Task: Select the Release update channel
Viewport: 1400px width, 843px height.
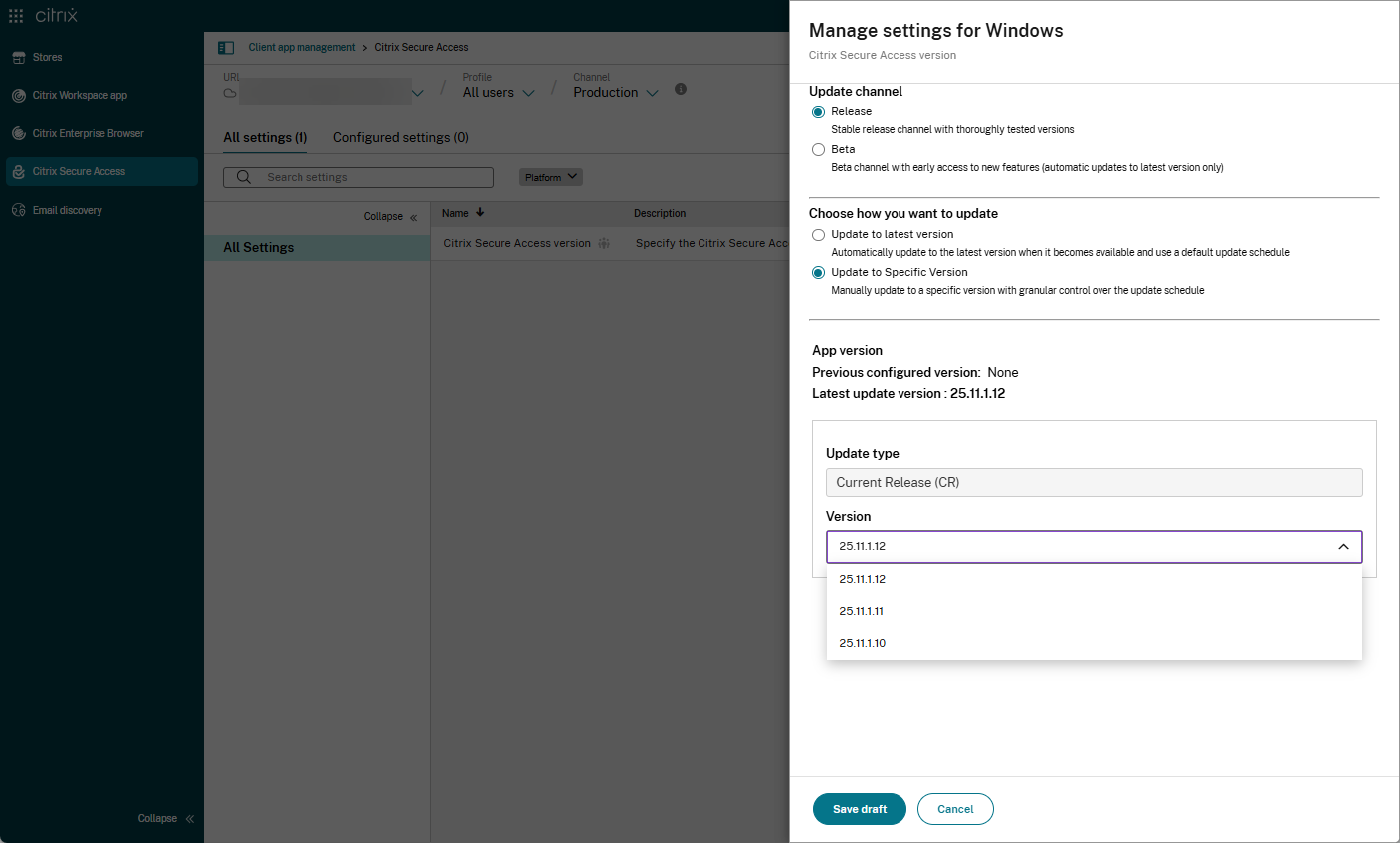Action: pos(818,112)
